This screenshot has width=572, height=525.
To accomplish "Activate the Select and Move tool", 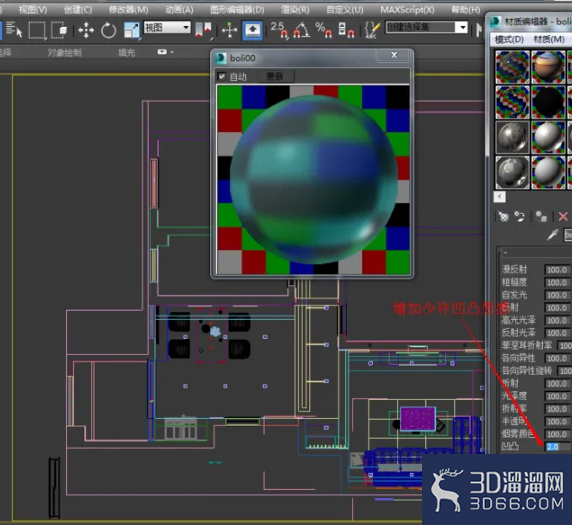I will point(86,30).
